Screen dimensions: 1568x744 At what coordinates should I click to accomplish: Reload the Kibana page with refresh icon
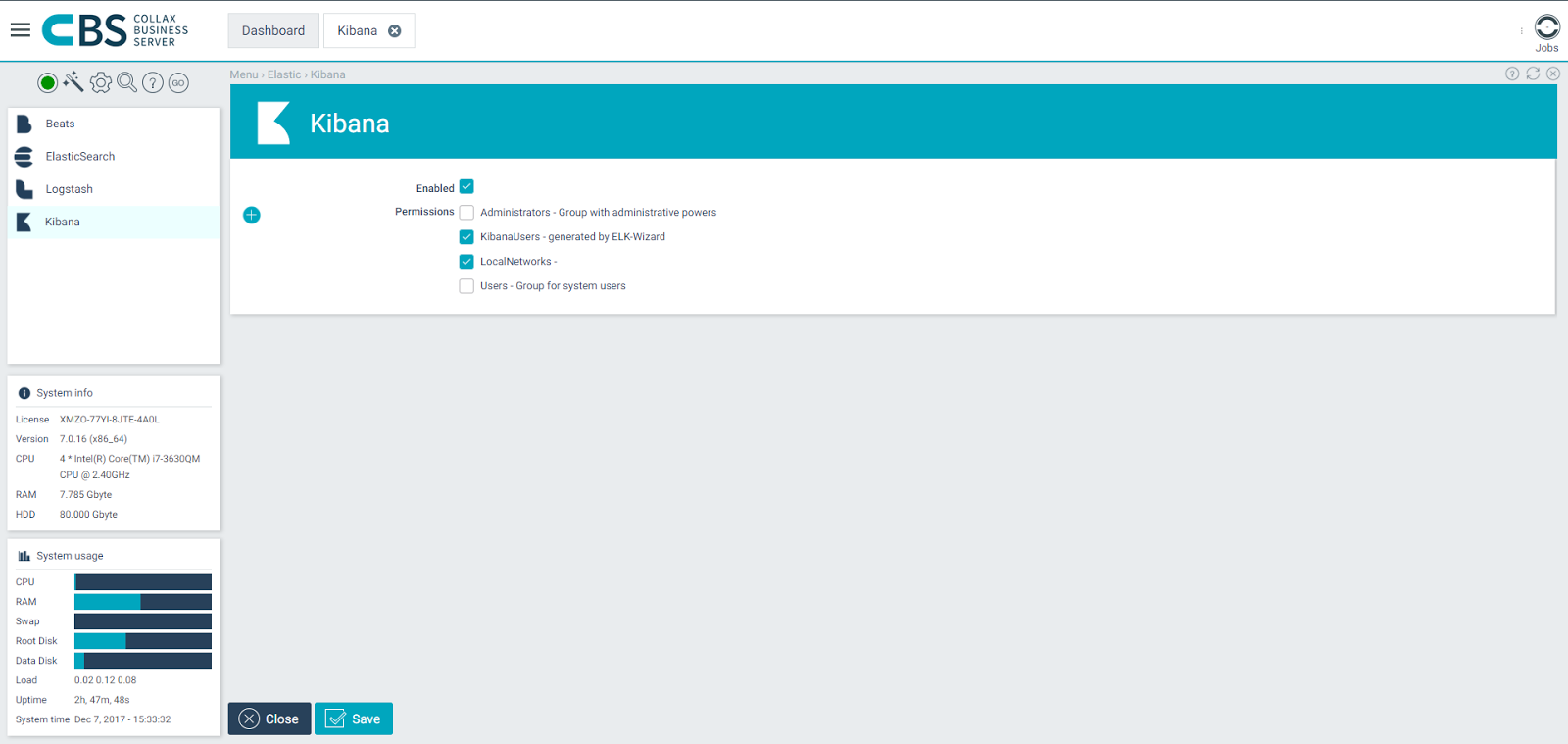tap(1533, 74)
